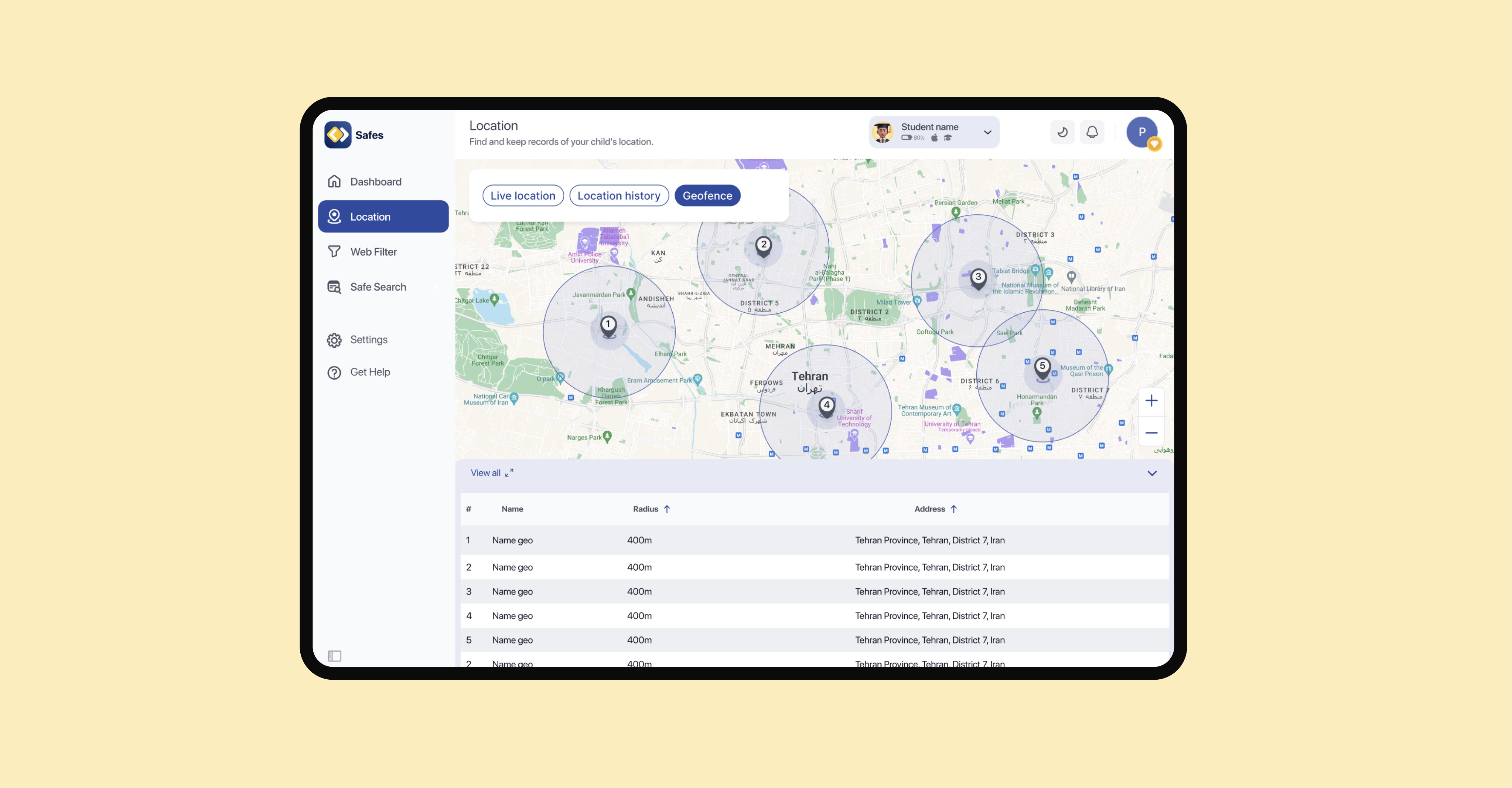This screenshot has height=788, width=1512.
Task: Select geofence marker 1 on map
Action: pos(609,326)
